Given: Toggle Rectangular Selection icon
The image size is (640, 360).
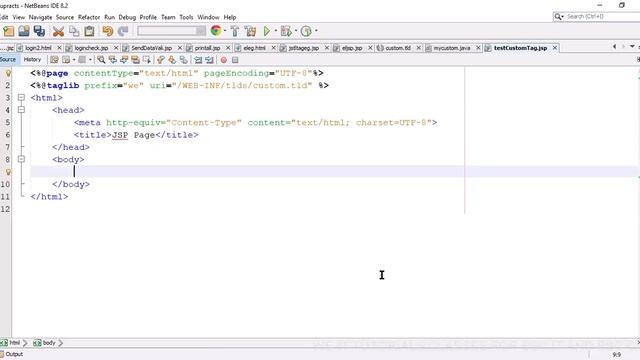Looking at the screenshot, I should pyautogui.click(x=147, y=60).
